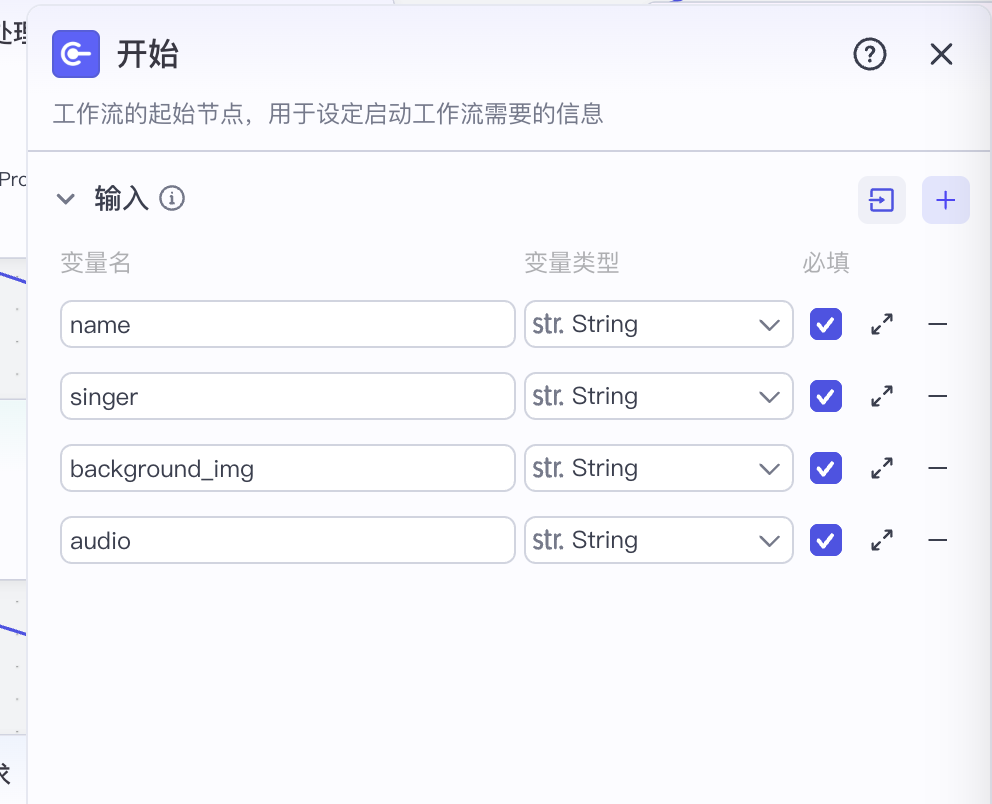This screenshot has width=992, height=804.
Task: Uncheck 必填 for the name variable
Action: (x=825, y=324)
